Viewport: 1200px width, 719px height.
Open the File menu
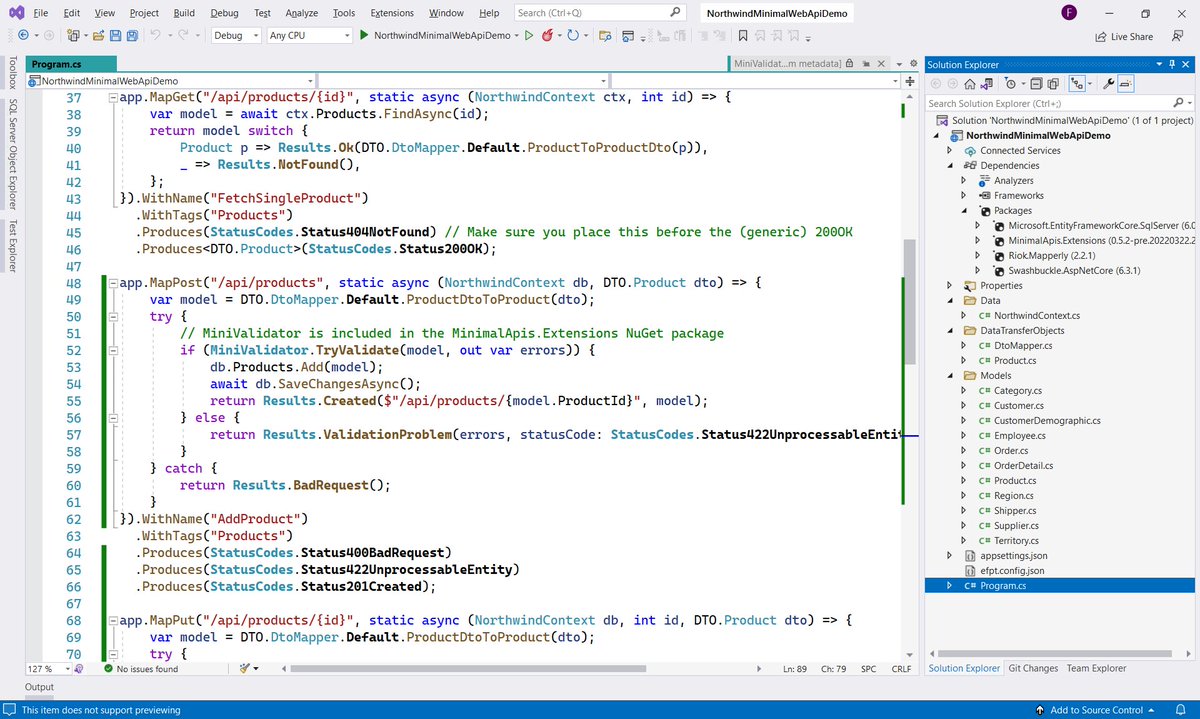tap(40, 13)
